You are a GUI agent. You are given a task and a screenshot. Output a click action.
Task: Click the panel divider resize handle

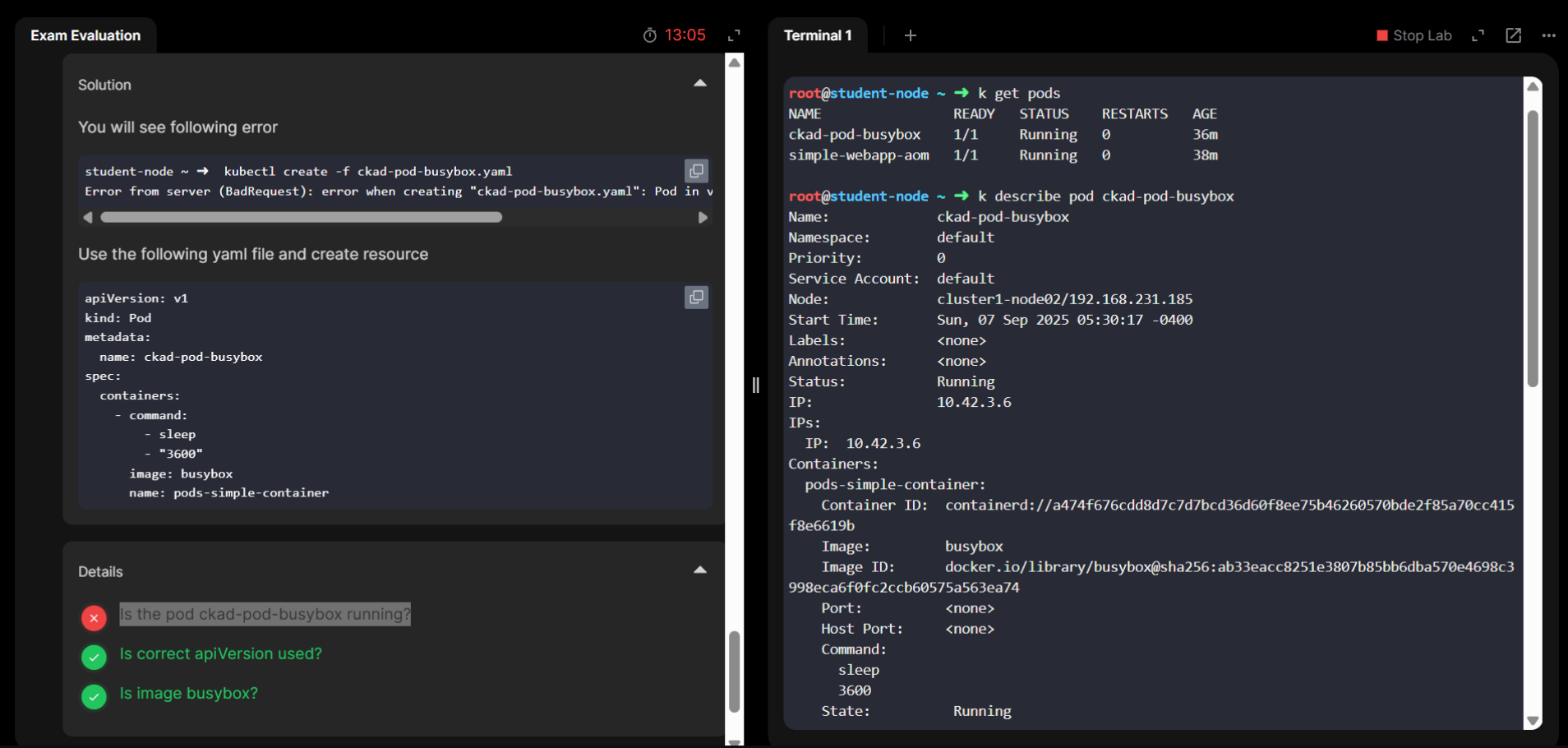755,385
